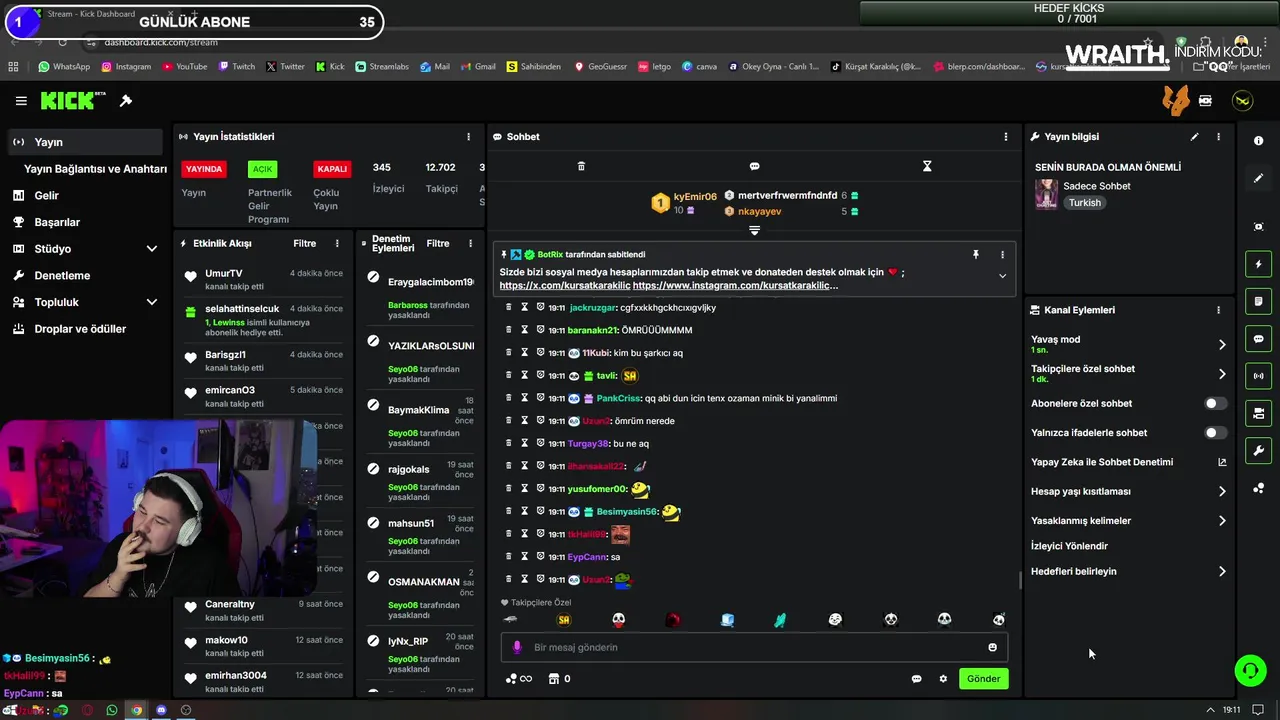The width and height of the screenshot is (1280, 720).
Task: Expand Topluluk section in left sidebar
Action: [x=152, y=302]
